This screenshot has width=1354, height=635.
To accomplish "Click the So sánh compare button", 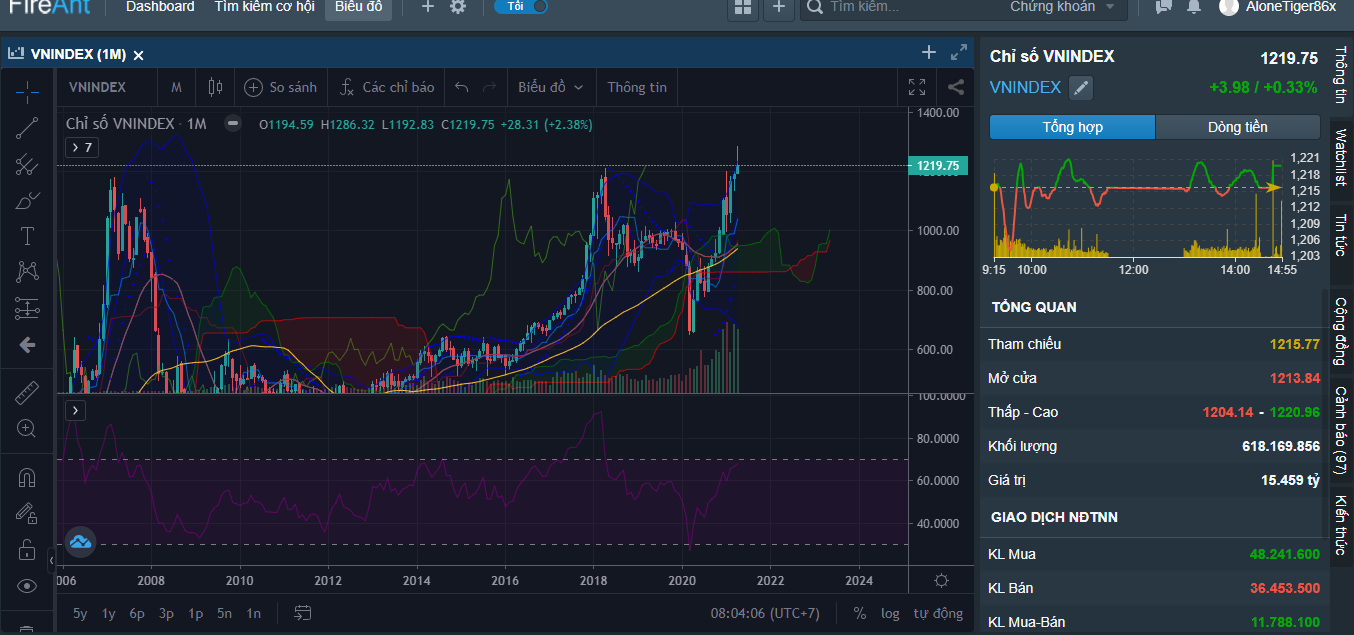I will pos(281,87).
